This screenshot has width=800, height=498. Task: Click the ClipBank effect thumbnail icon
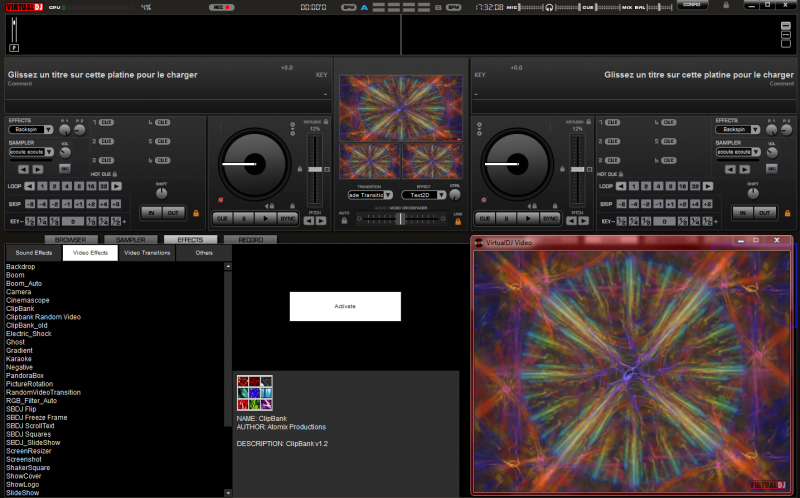point(254,393)
